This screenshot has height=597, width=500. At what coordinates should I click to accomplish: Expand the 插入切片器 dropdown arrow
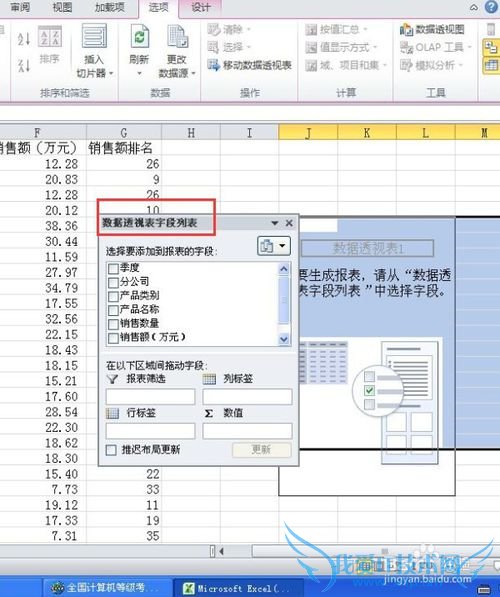point(111,73)
